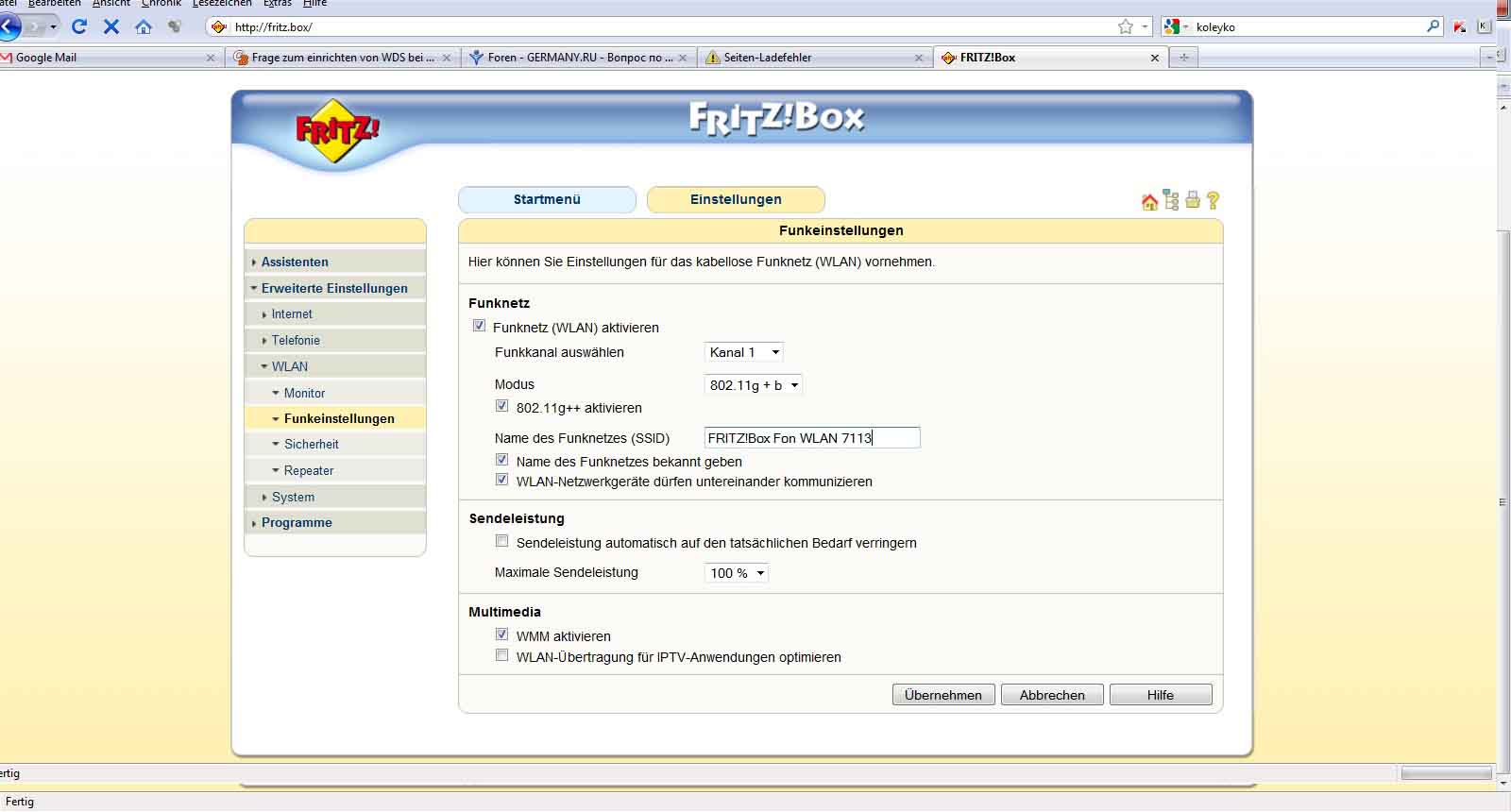Expand Programme in the sidebar
Viewport: 1511px width, 812px height.
tap(335, 522)
